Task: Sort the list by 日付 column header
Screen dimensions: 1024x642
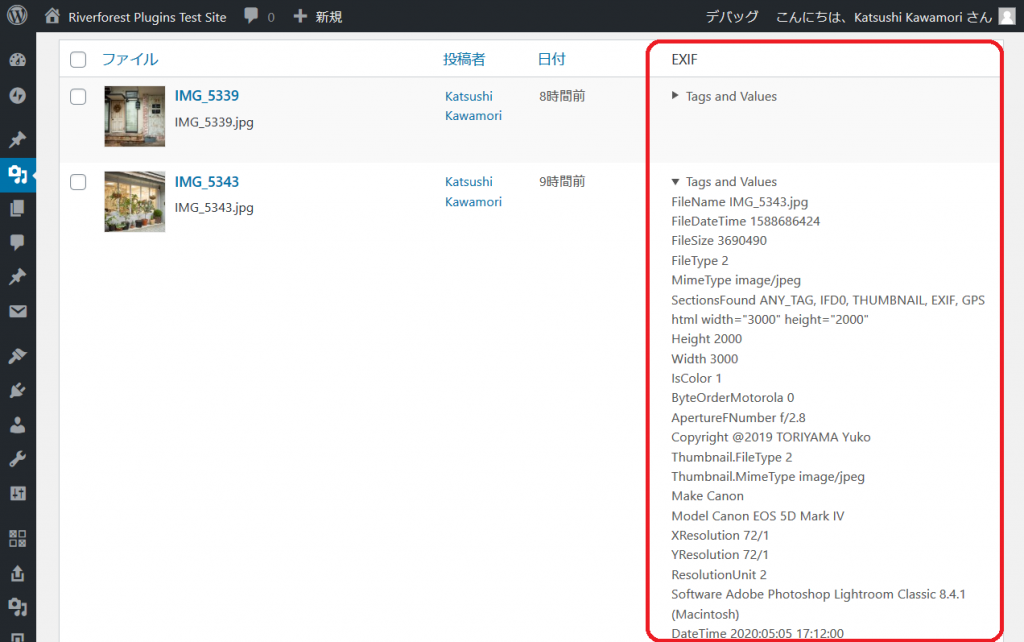Action: pyautogui.click(x=552, y=60)
